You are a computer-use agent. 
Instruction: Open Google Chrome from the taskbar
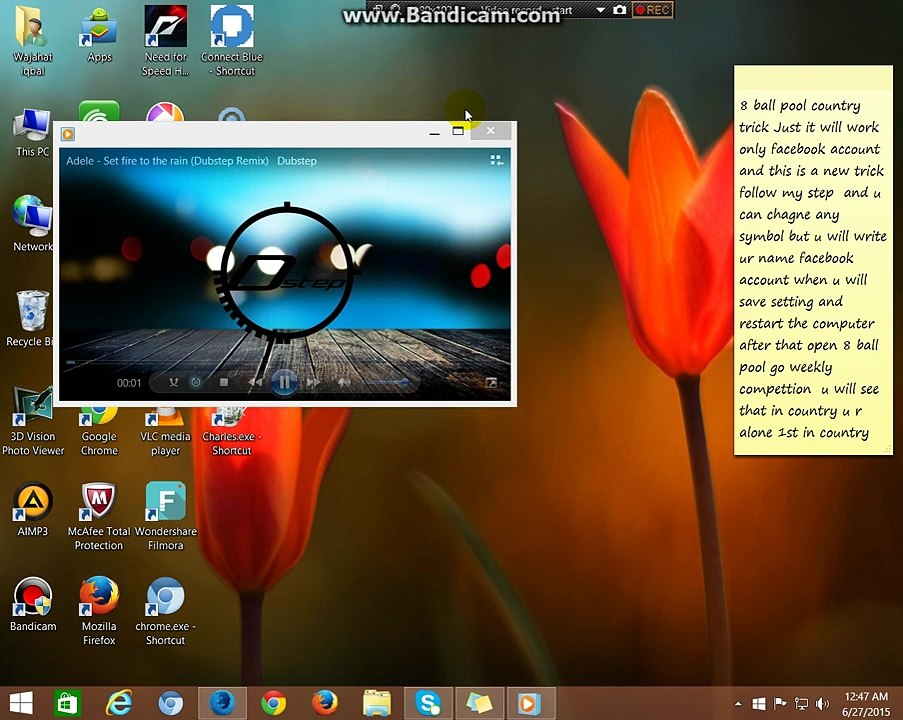pyautogui.click(x=274, y=703)
